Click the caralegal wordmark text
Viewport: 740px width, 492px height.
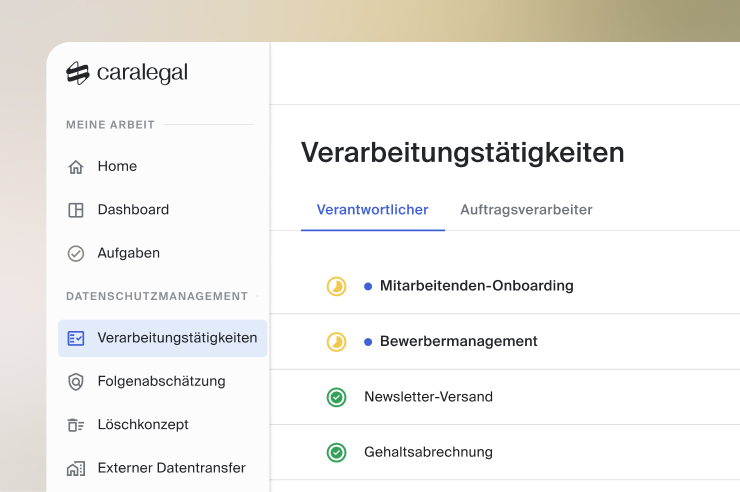pos(142,73)
